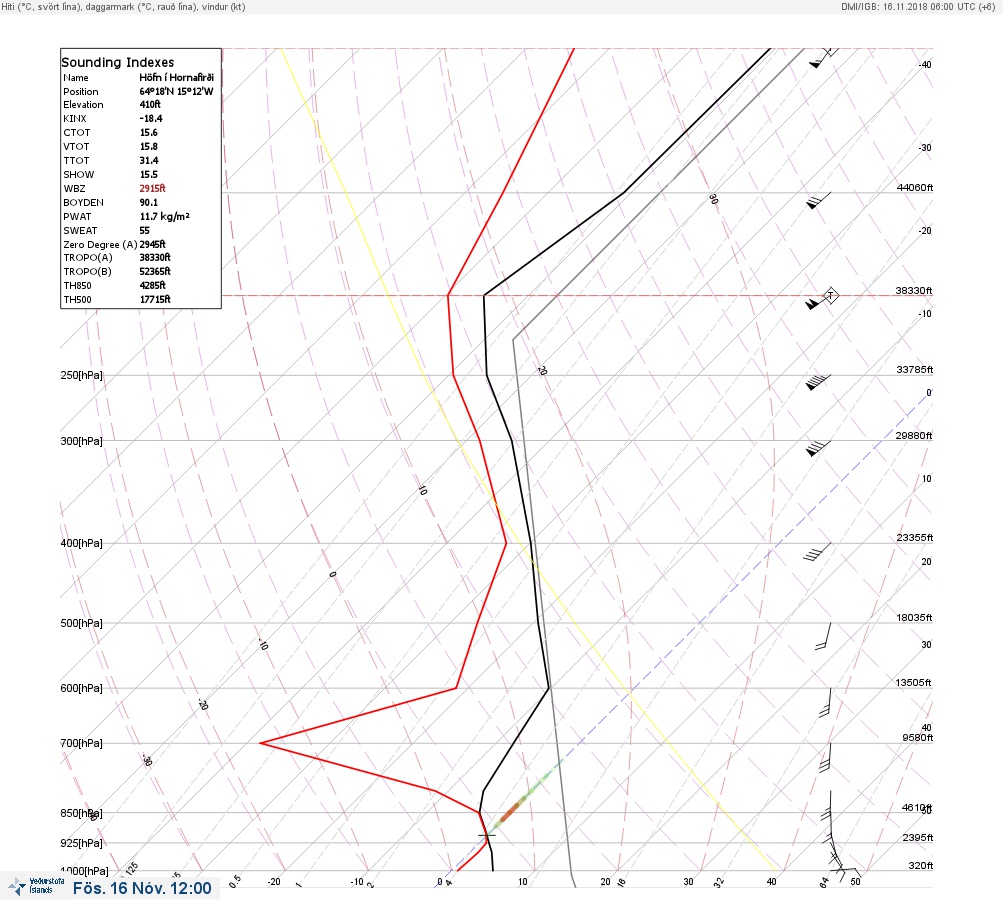The height and width of the screenshot is (900, 1003).
Task: Click the PWAT value 11.7 kg/m²
Action: [164, 216]
